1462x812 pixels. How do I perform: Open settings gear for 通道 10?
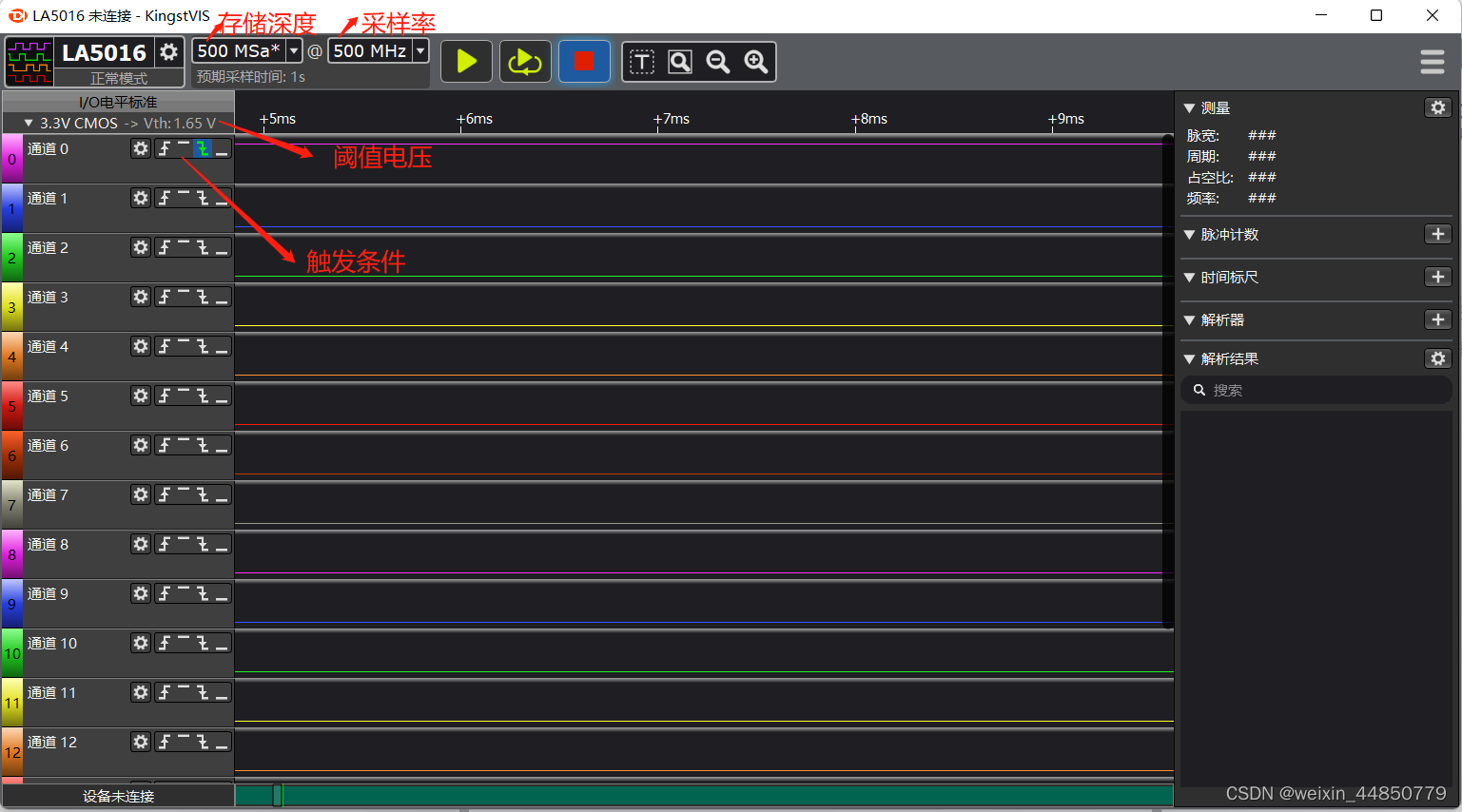point(141,643)
